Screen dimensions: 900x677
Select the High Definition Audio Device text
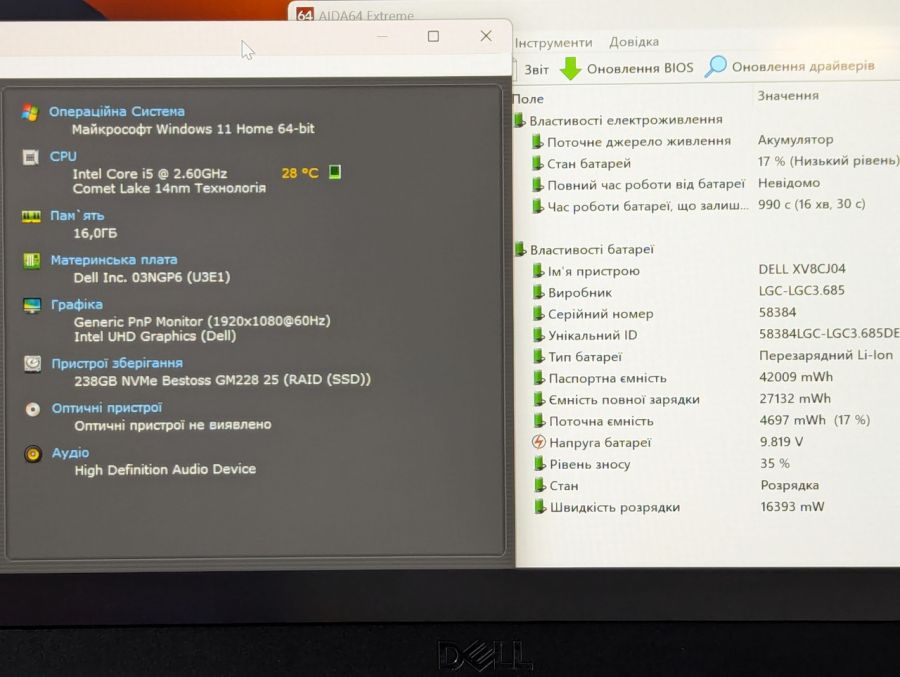[x=165, y=469]
